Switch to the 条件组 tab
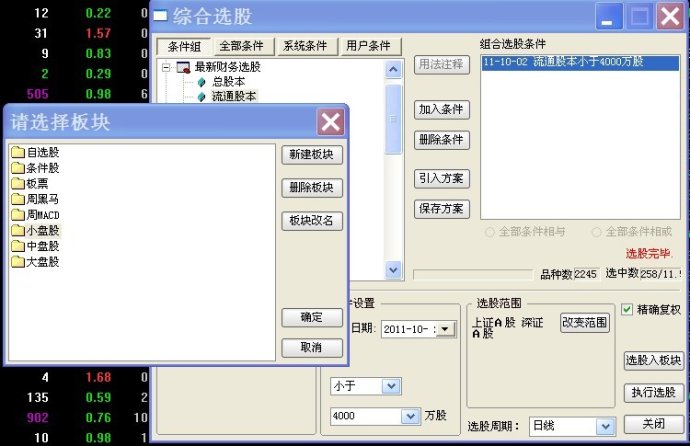The image size is (690, 446). (x=184, y=46)
